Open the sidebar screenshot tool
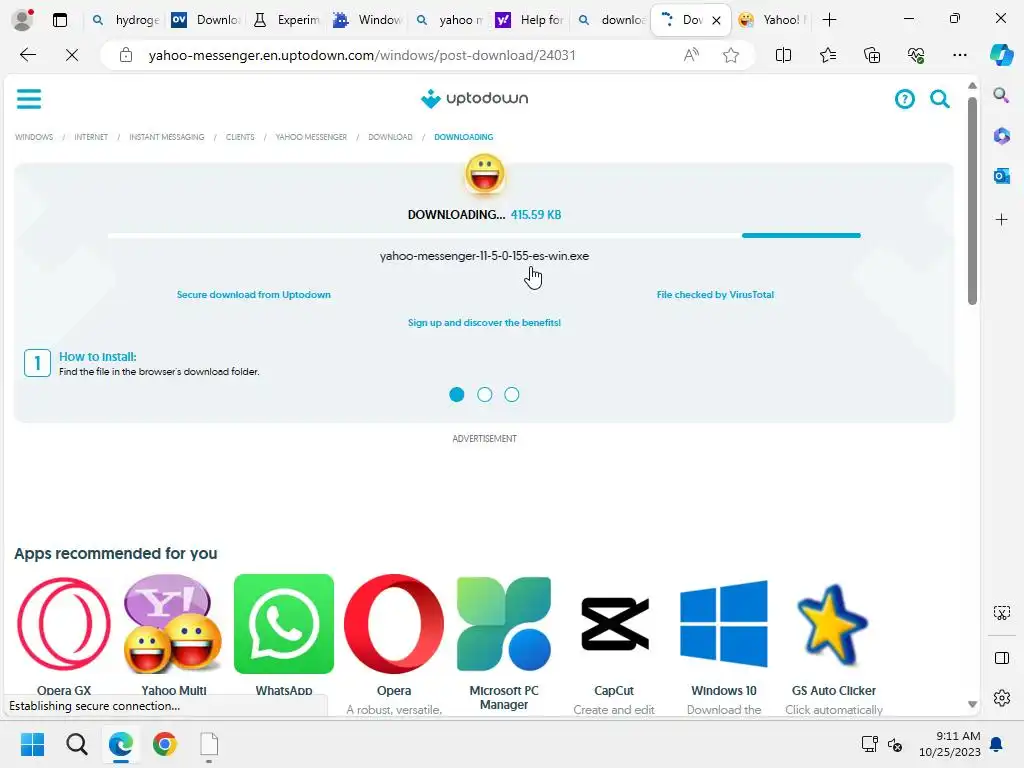This screenshot has height=768, width=1024. pos(1001,613)
